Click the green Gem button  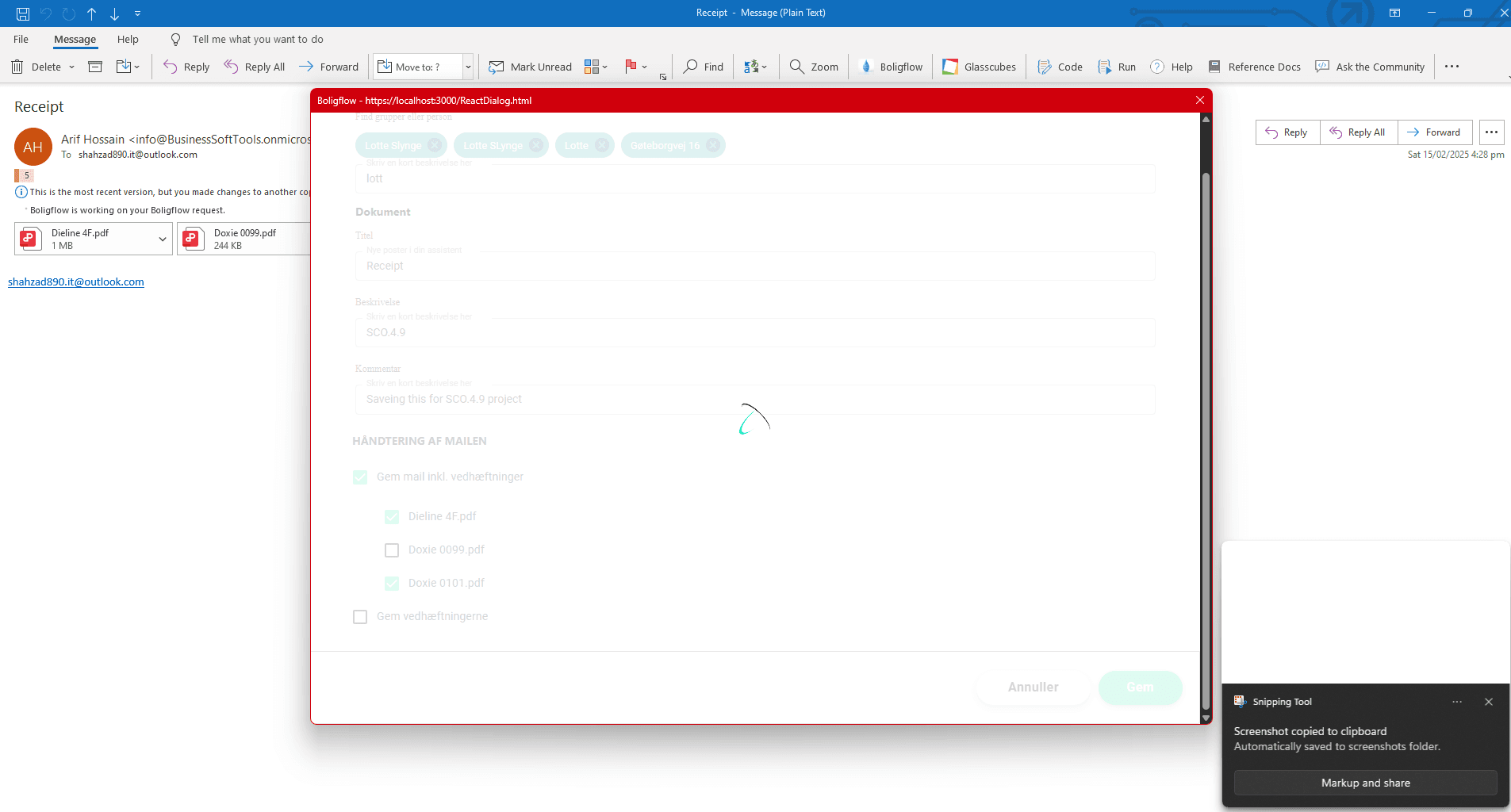pos(1140,688)
